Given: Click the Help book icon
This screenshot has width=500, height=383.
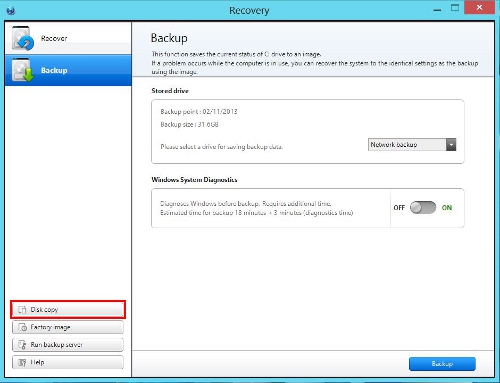Looking at the screenshot, I should point(22,362).
